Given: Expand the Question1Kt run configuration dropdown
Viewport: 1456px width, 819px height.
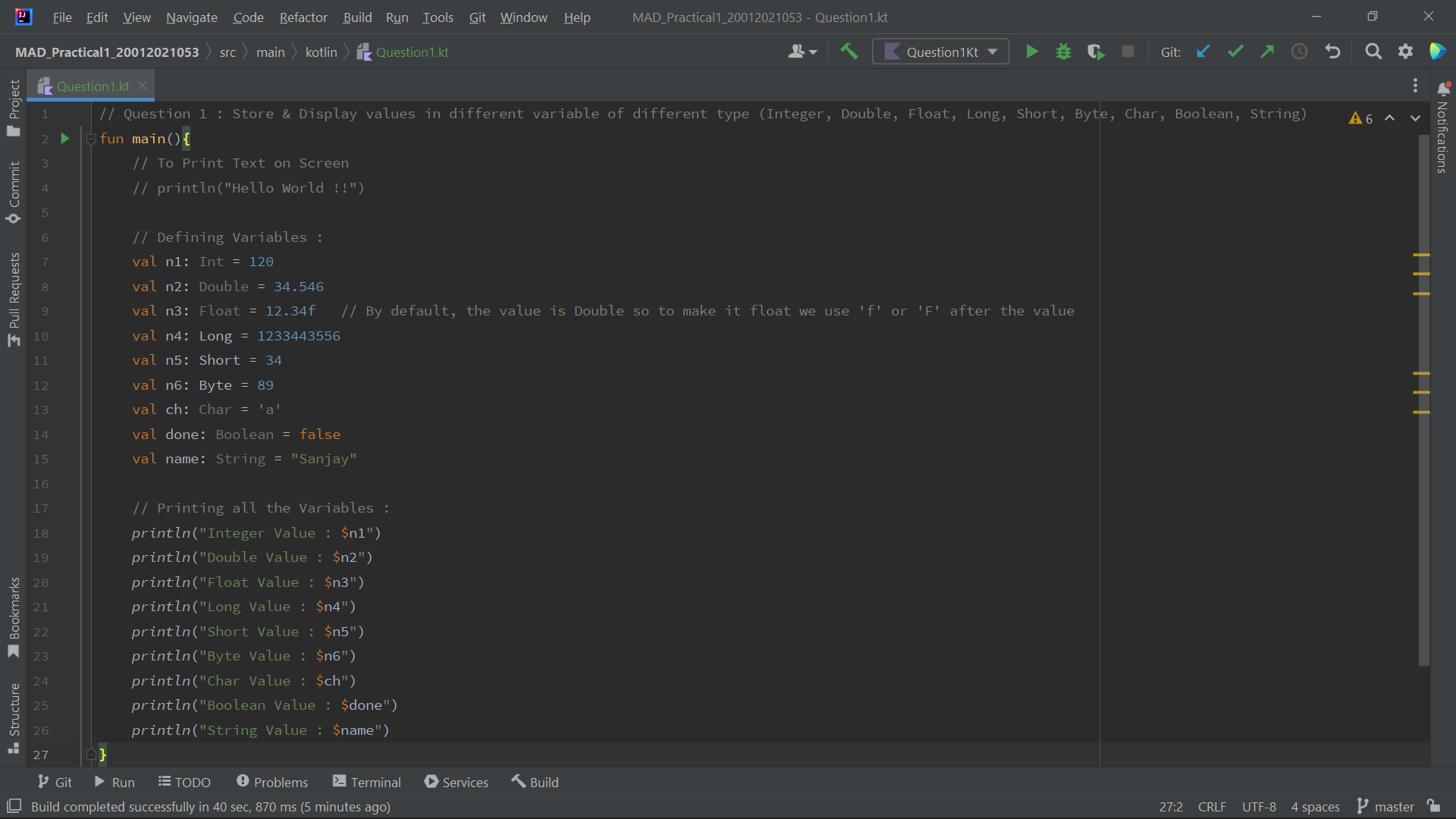Looking at the screenshot, I should 992,51.
